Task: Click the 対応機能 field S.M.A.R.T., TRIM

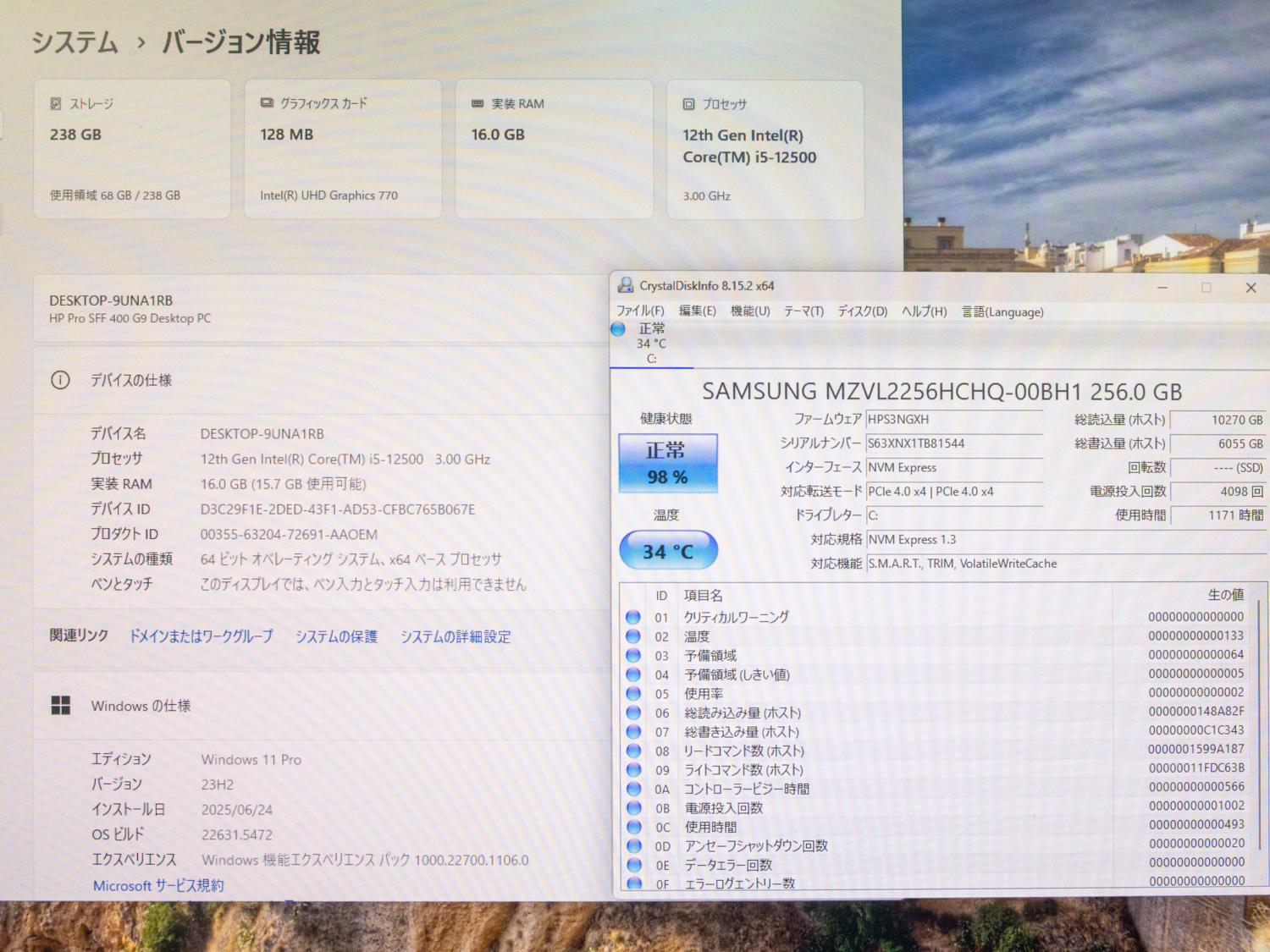Action: (1067, 564)
